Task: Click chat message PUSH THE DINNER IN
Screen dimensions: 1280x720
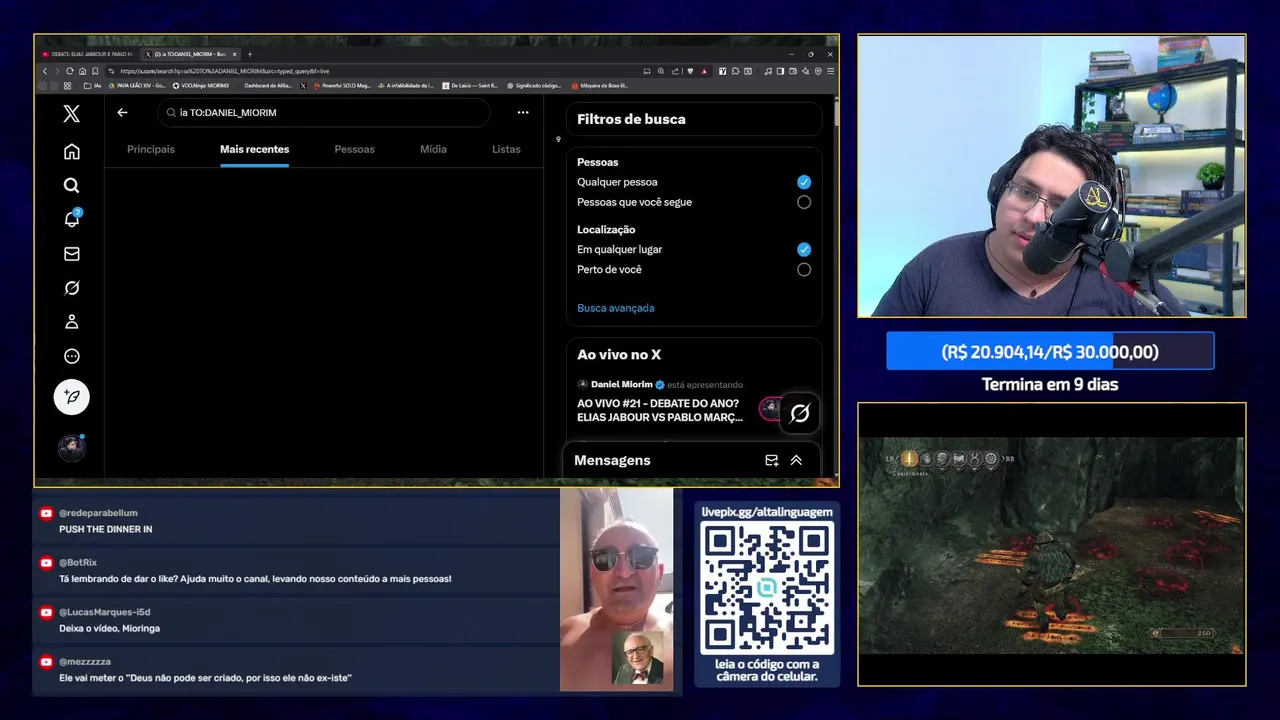Action: 106,529
